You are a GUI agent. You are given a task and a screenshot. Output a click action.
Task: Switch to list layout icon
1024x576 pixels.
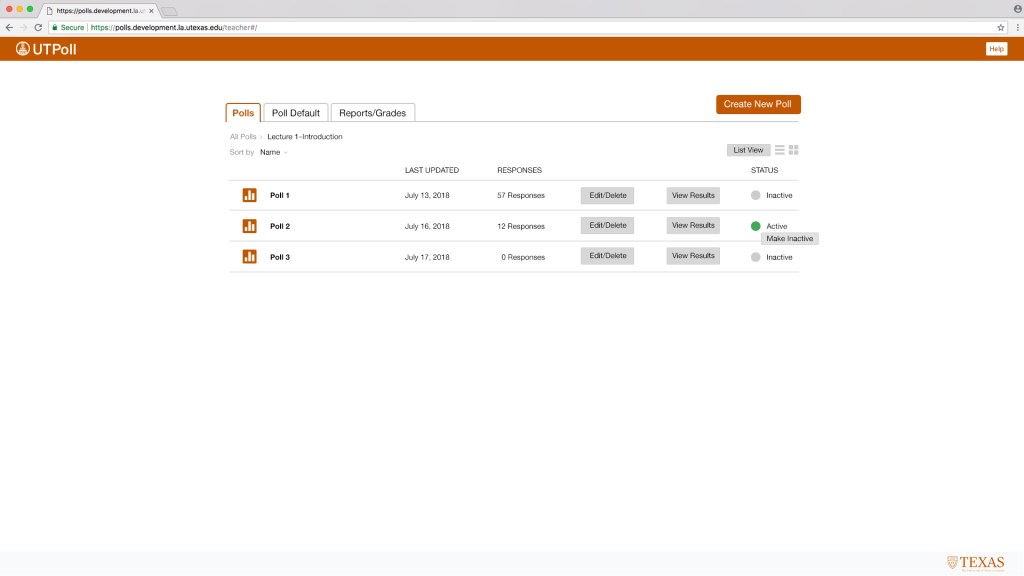780,150
